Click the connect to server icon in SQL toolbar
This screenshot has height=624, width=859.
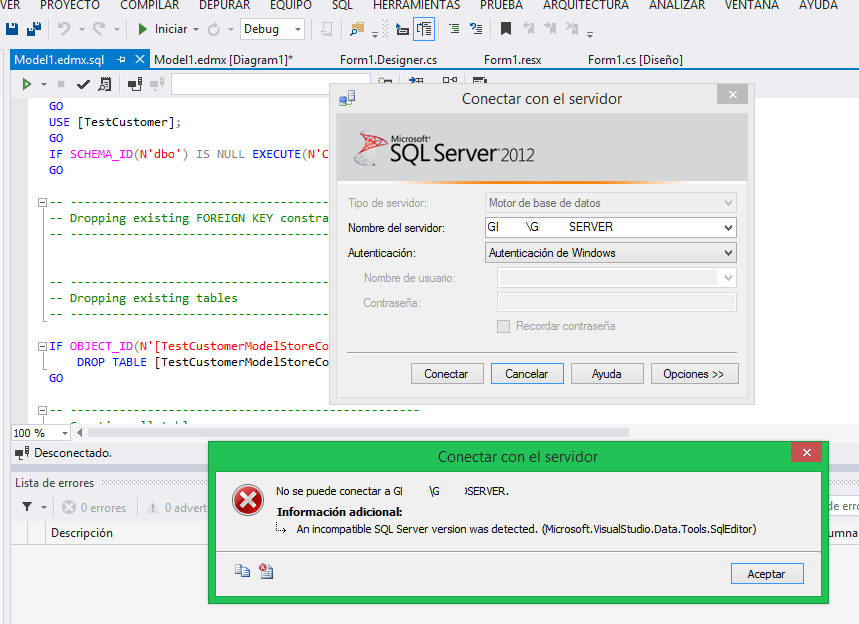coord(135,84)
